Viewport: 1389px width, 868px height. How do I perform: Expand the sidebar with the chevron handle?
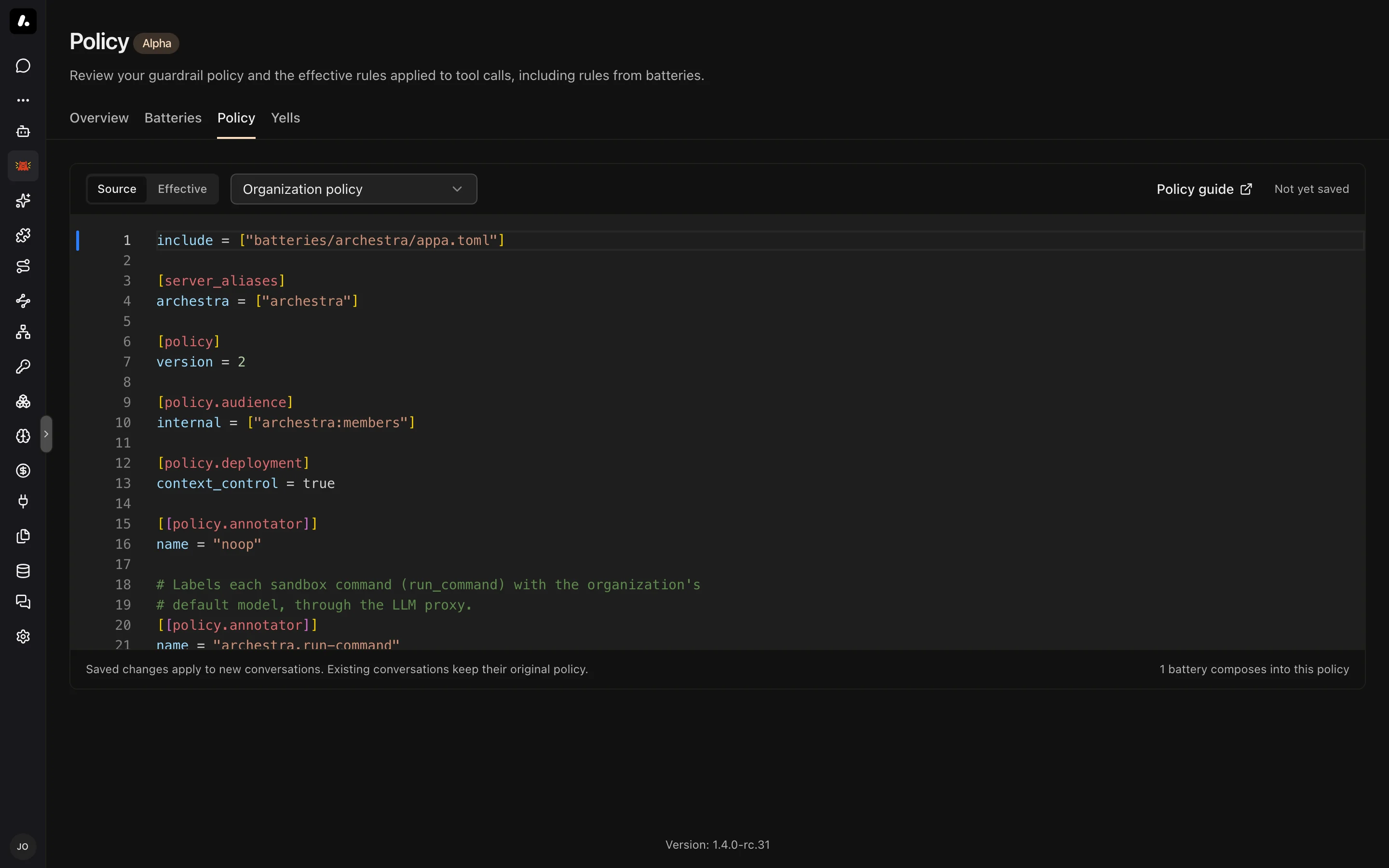click(x=46, y=434)
